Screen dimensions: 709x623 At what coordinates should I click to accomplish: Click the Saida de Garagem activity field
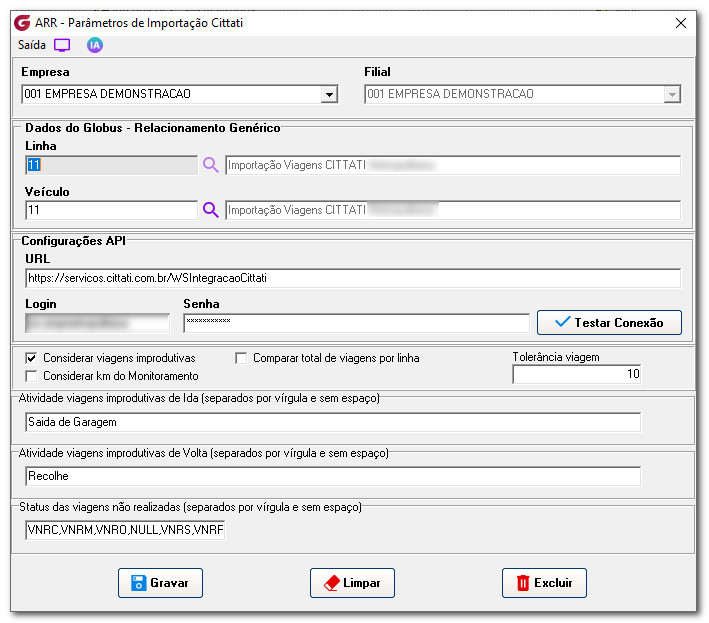coord(333,422)
